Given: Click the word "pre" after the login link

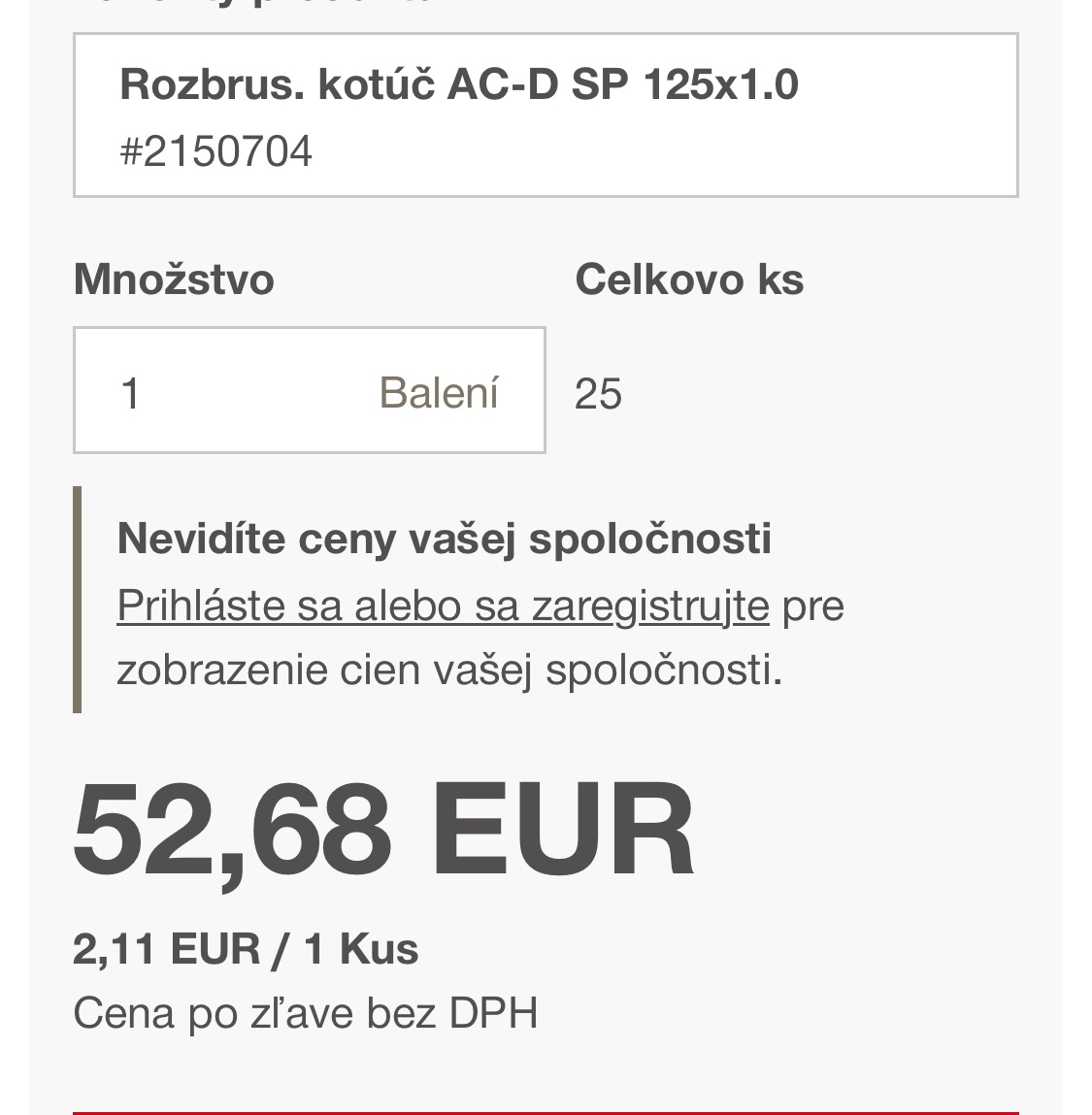Looking at the screenshot, I should 813,607.
